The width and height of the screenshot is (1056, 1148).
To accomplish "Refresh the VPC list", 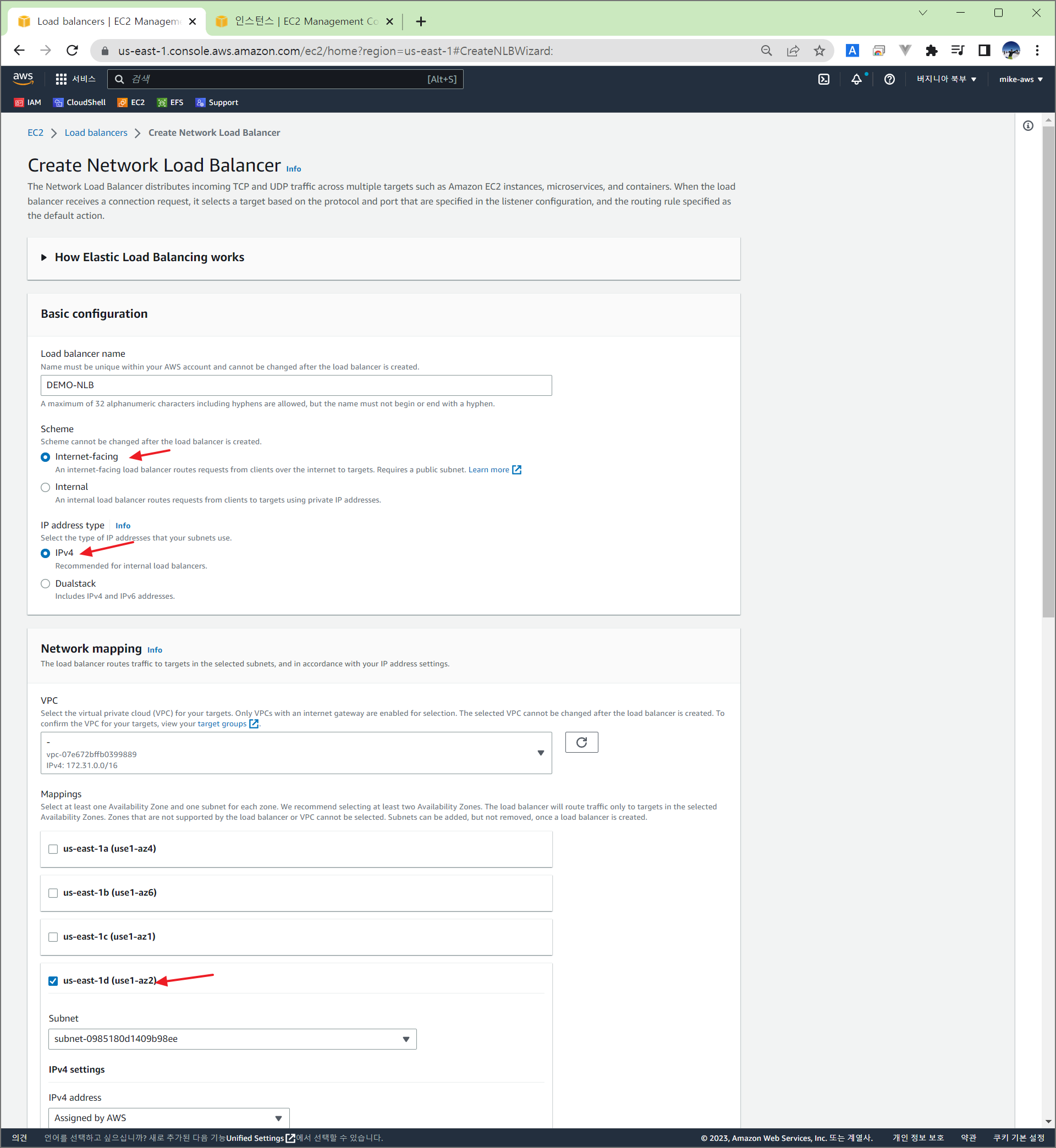I will tap(581, 742).
